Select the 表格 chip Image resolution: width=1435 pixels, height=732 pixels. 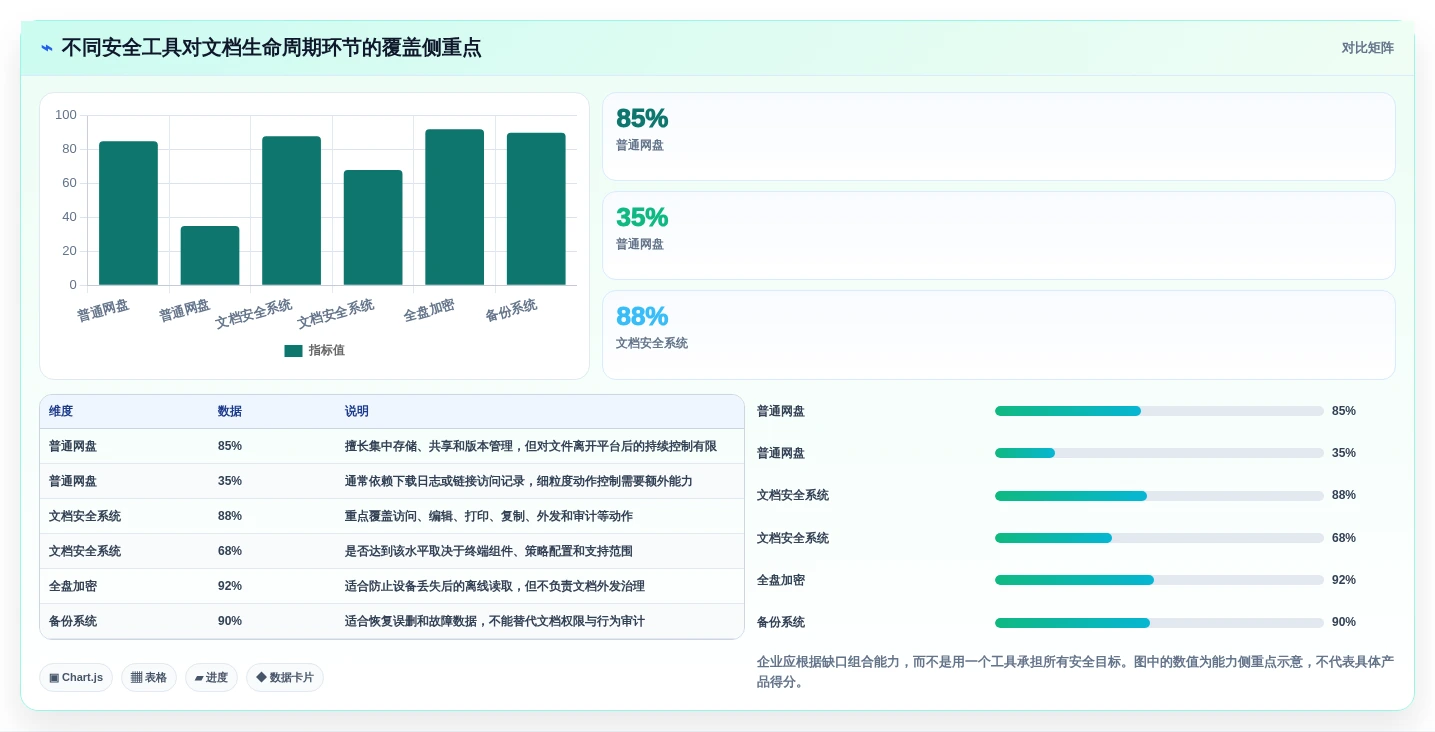(149, 677)
